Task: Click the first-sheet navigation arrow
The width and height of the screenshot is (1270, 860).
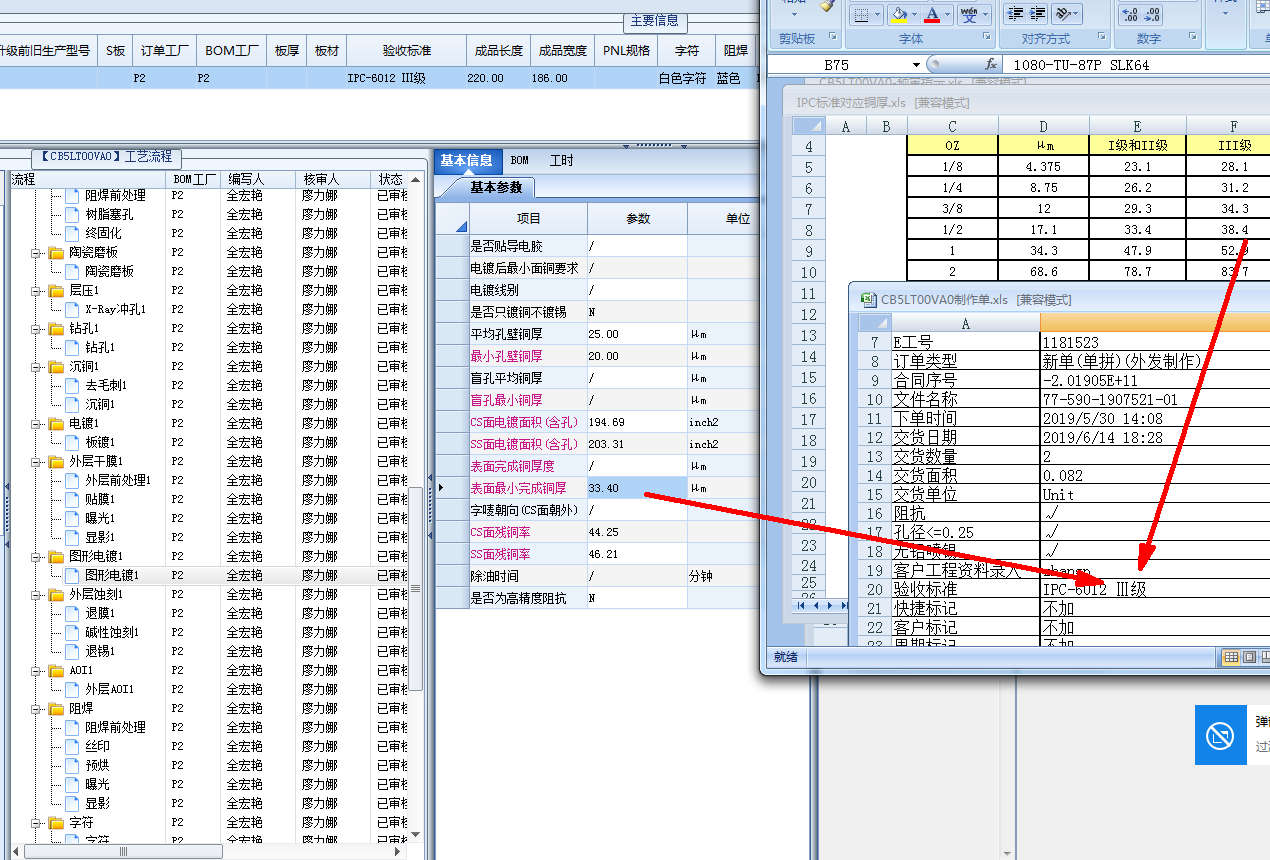Action: pyautogui.click(x=802, y=606)
